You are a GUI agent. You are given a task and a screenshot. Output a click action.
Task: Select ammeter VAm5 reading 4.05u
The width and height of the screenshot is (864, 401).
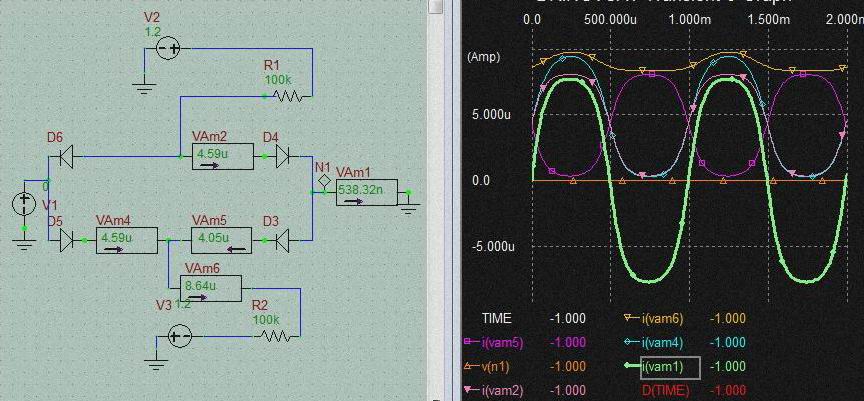[222, 240]
